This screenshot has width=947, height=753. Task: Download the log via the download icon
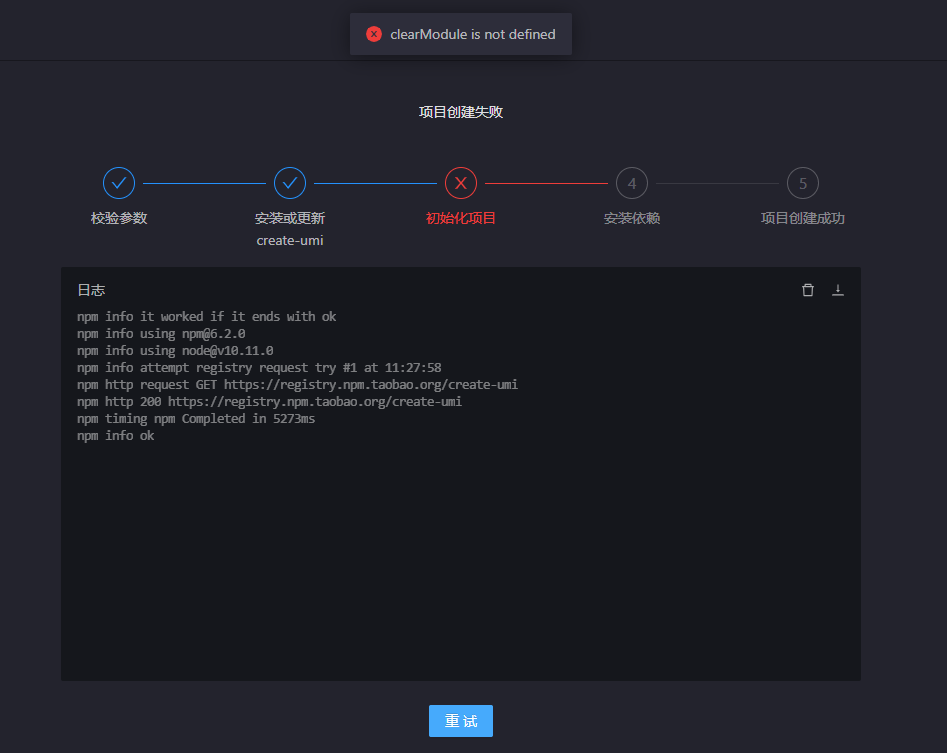[838, 289]
